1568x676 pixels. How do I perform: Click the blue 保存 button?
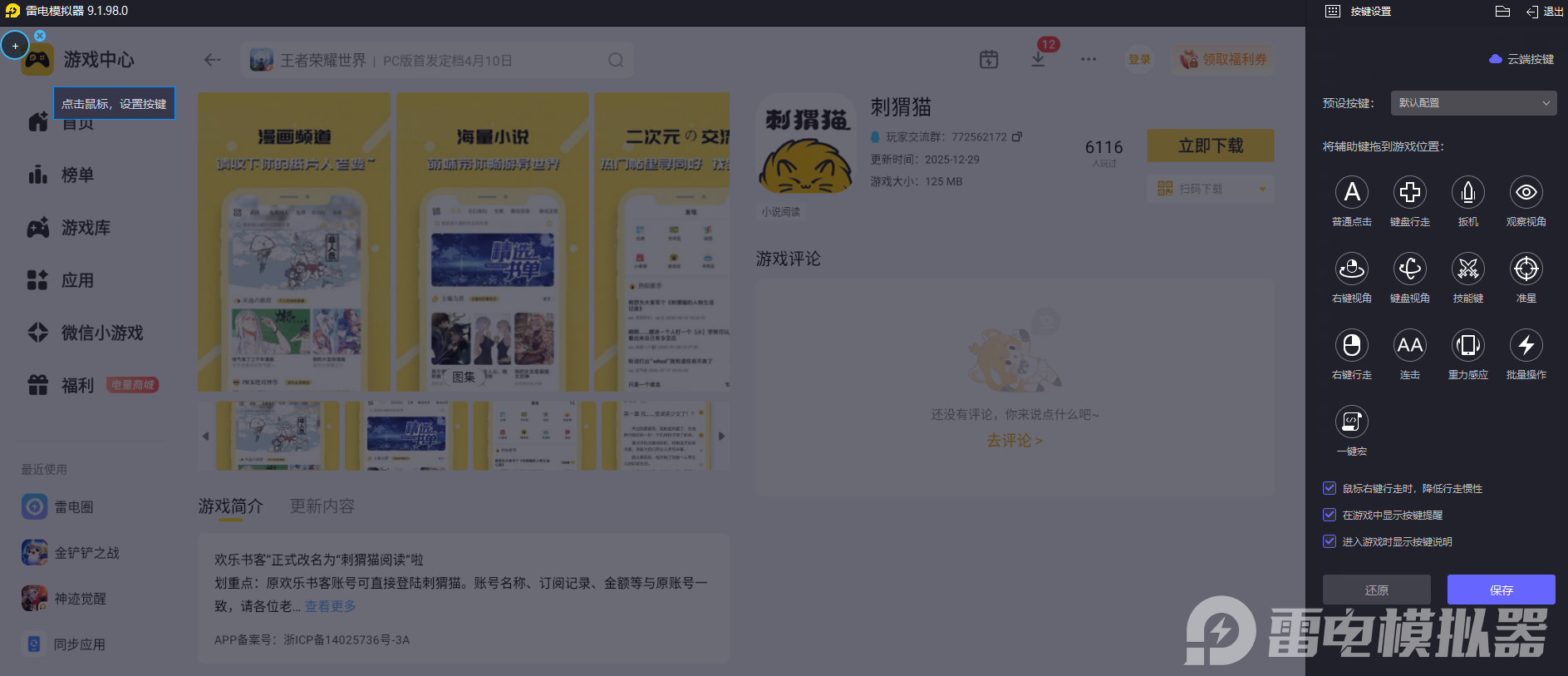pos(1502,590)
